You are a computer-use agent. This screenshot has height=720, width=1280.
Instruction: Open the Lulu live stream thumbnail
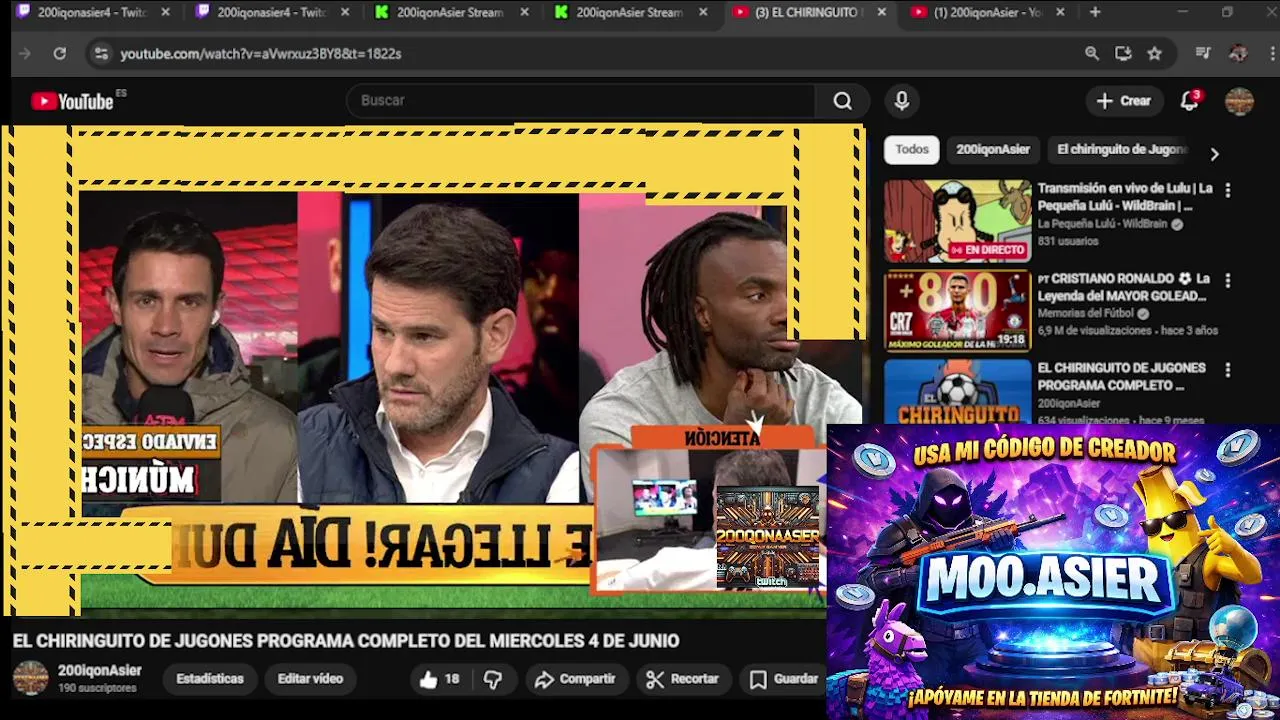tap(957, 221)
